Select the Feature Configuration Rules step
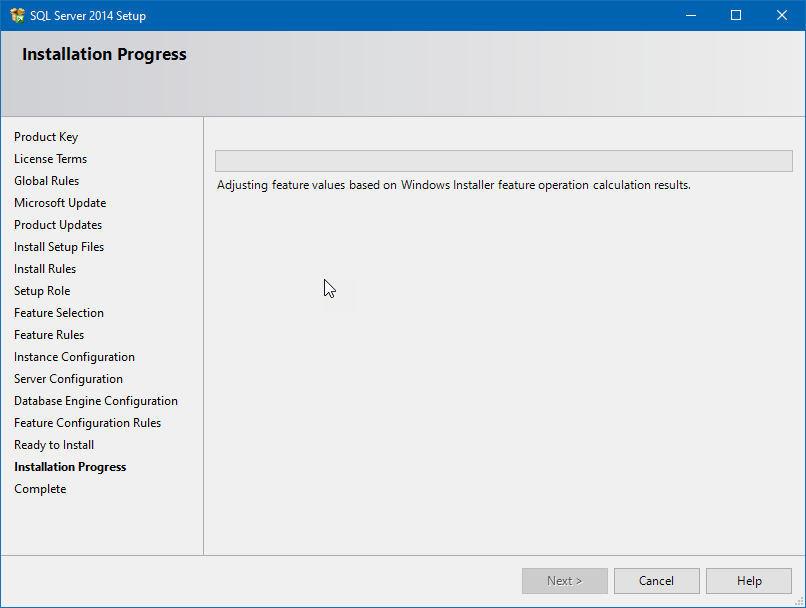This screenshot has height=608, width=806. [87, 423]
